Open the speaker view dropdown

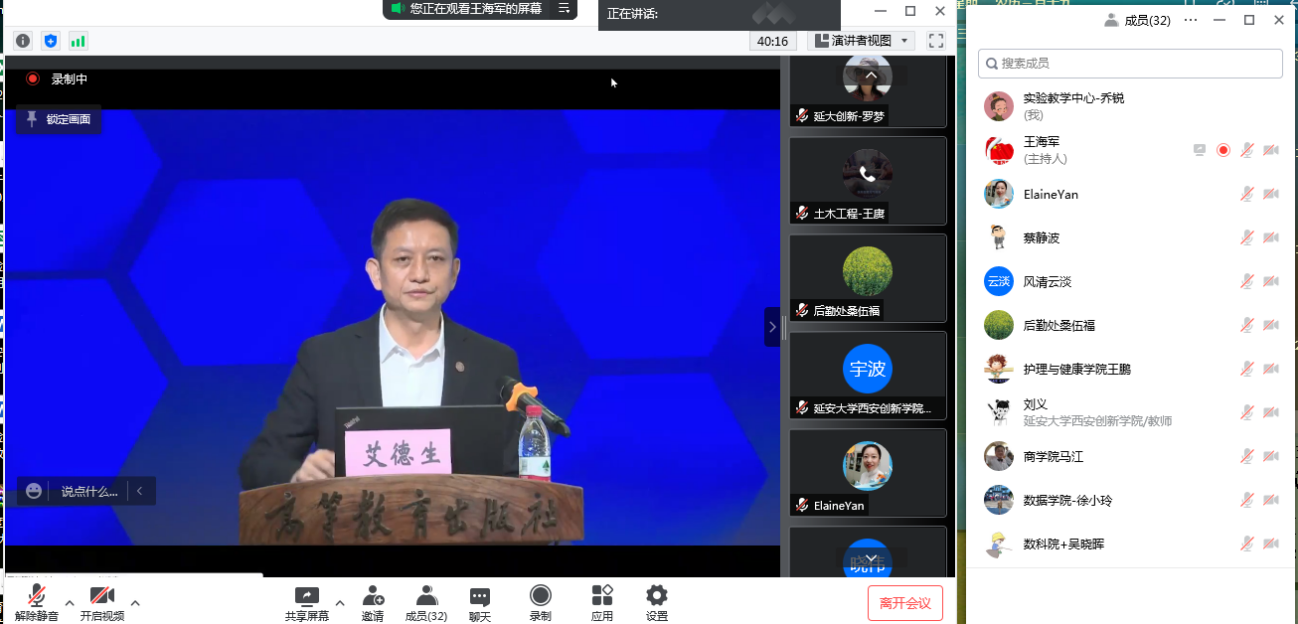click(x=861, y=41)
